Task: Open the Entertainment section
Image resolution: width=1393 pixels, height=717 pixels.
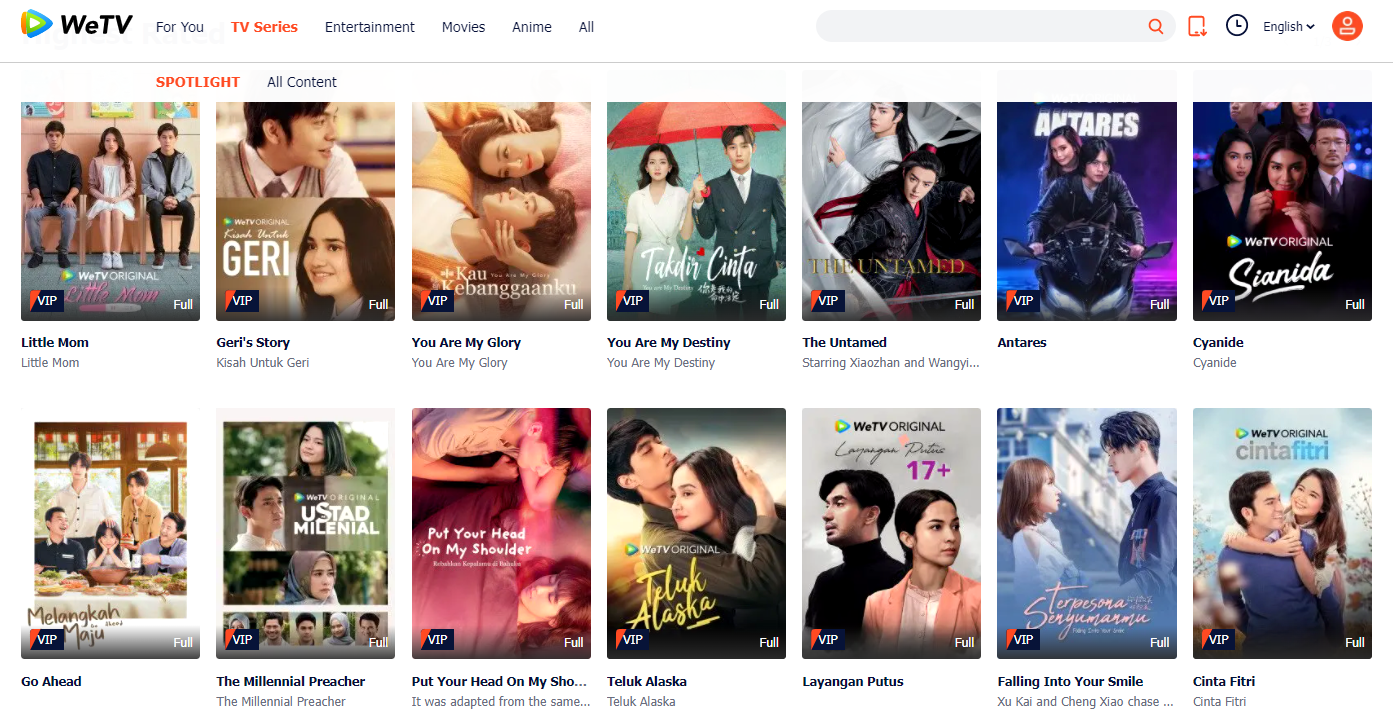Action: pyautogui.click(x=370, y=27)
